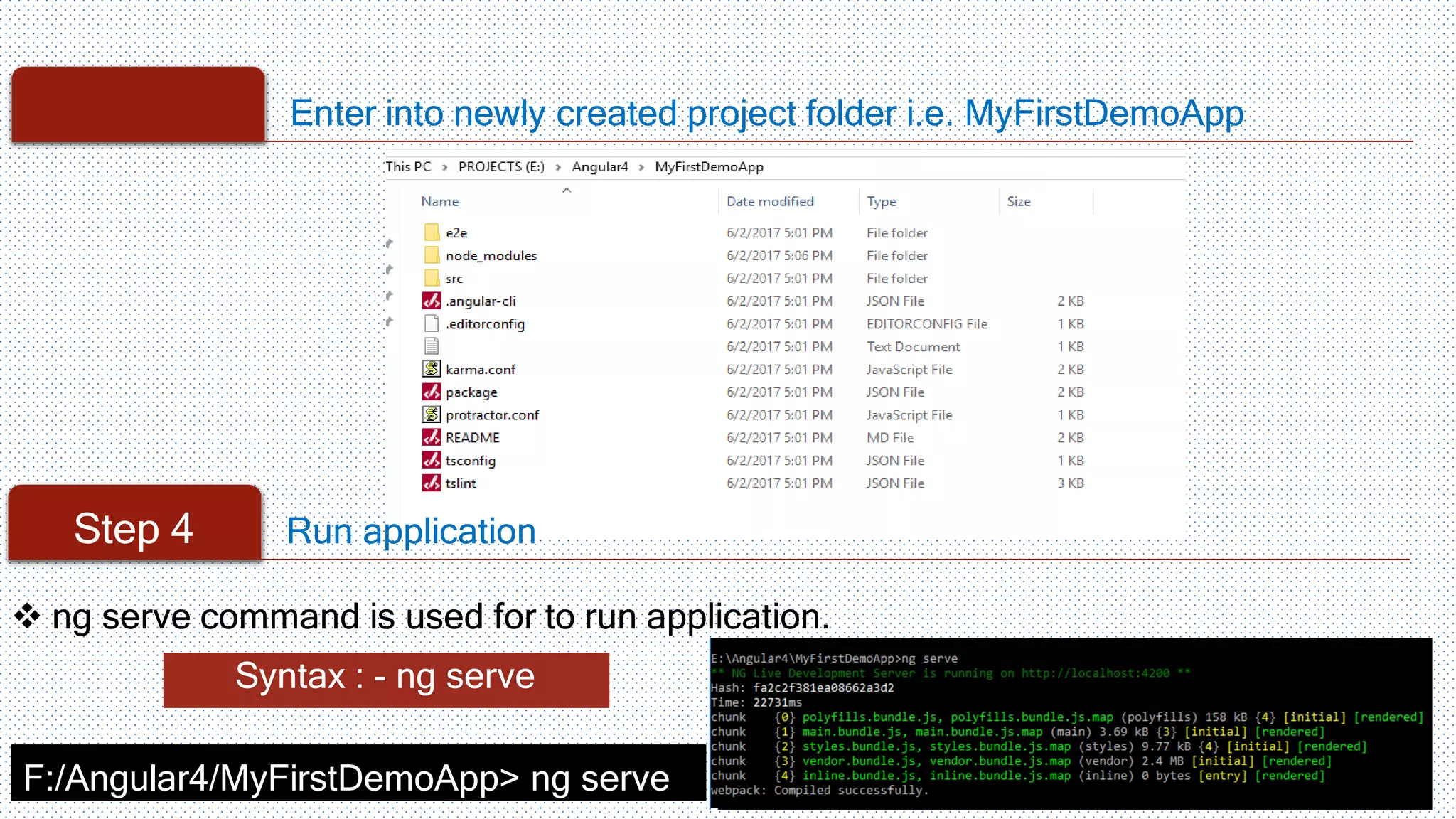Click the F:/Angular4/MyFirstDemoApp> ng serve command box
The height and width of the screenshot is (819, 1456).
[358, 773]
